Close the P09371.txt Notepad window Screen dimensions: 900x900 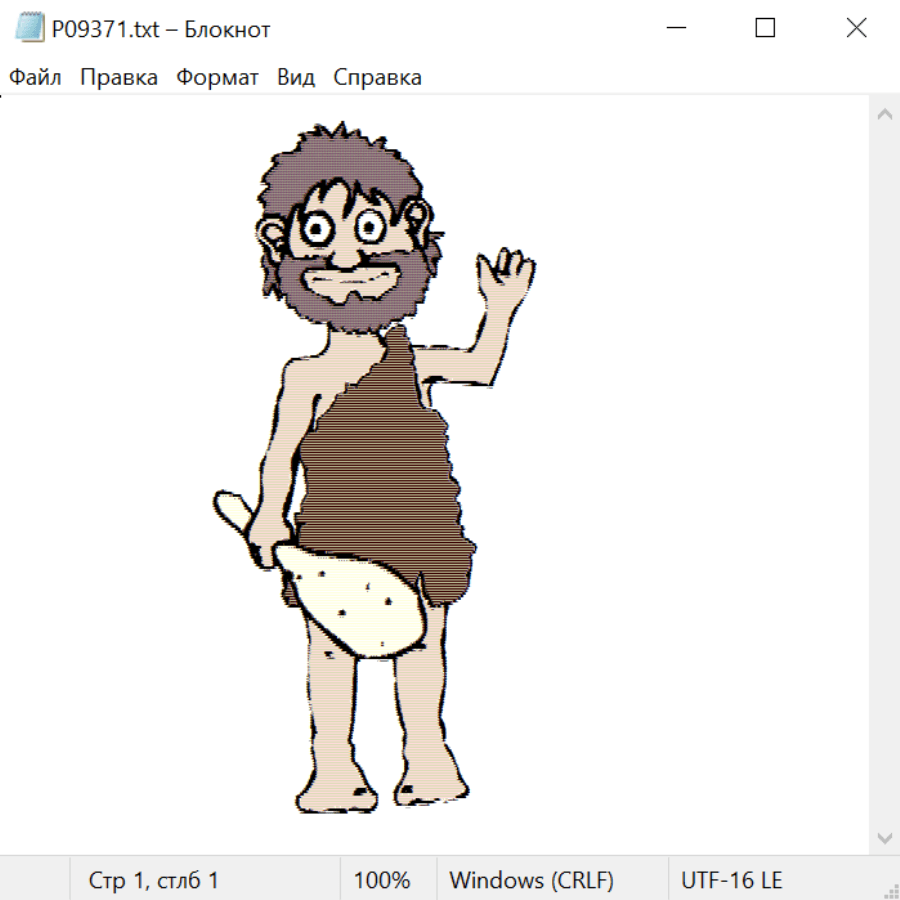click(856, 29)
